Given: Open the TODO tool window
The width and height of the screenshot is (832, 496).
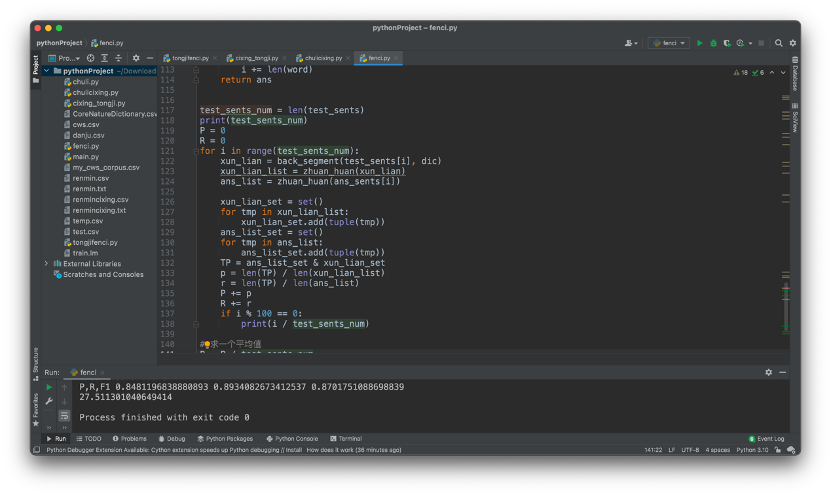Looking at the screenshot, I should [89, 439].
